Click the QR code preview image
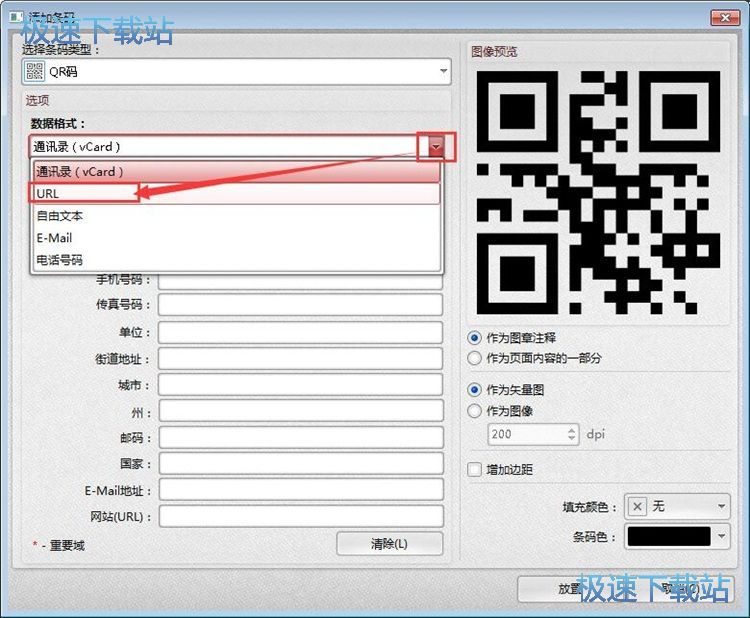The width and height of the screenshot is (750, 618). 598,192
